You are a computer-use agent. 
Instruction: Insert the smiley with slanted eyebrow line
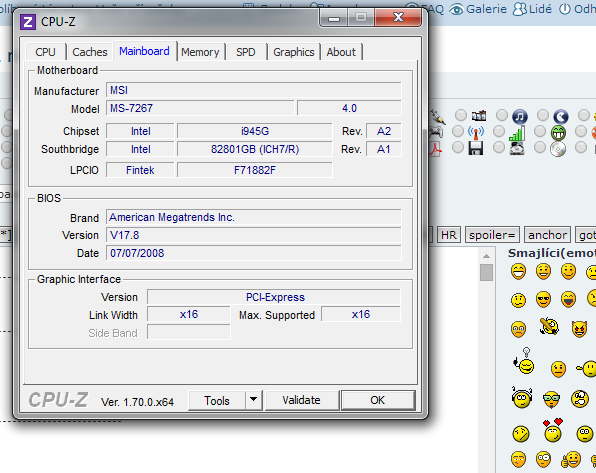520,434
